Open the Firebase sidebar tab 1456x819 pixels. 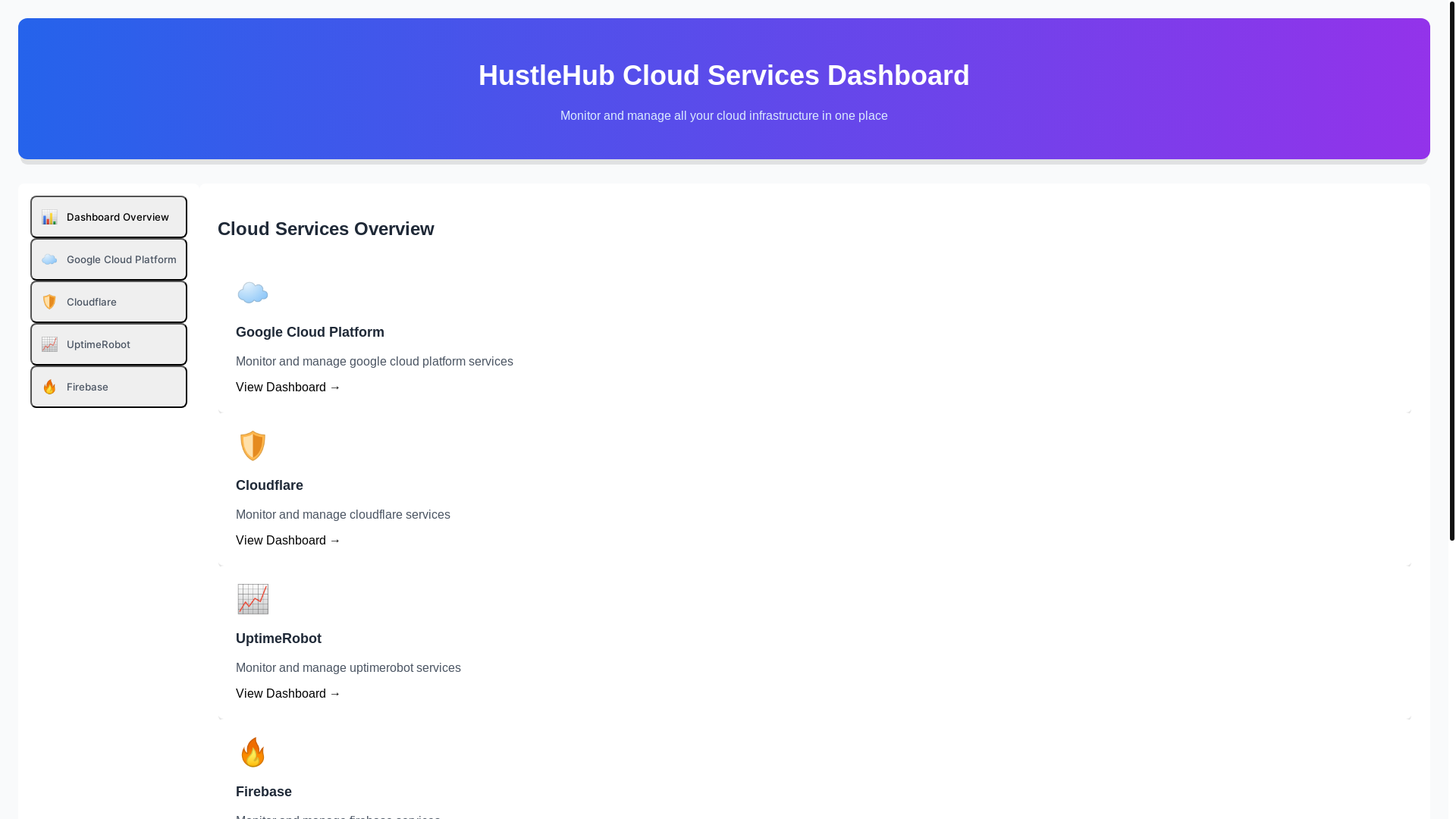[108, 387]
